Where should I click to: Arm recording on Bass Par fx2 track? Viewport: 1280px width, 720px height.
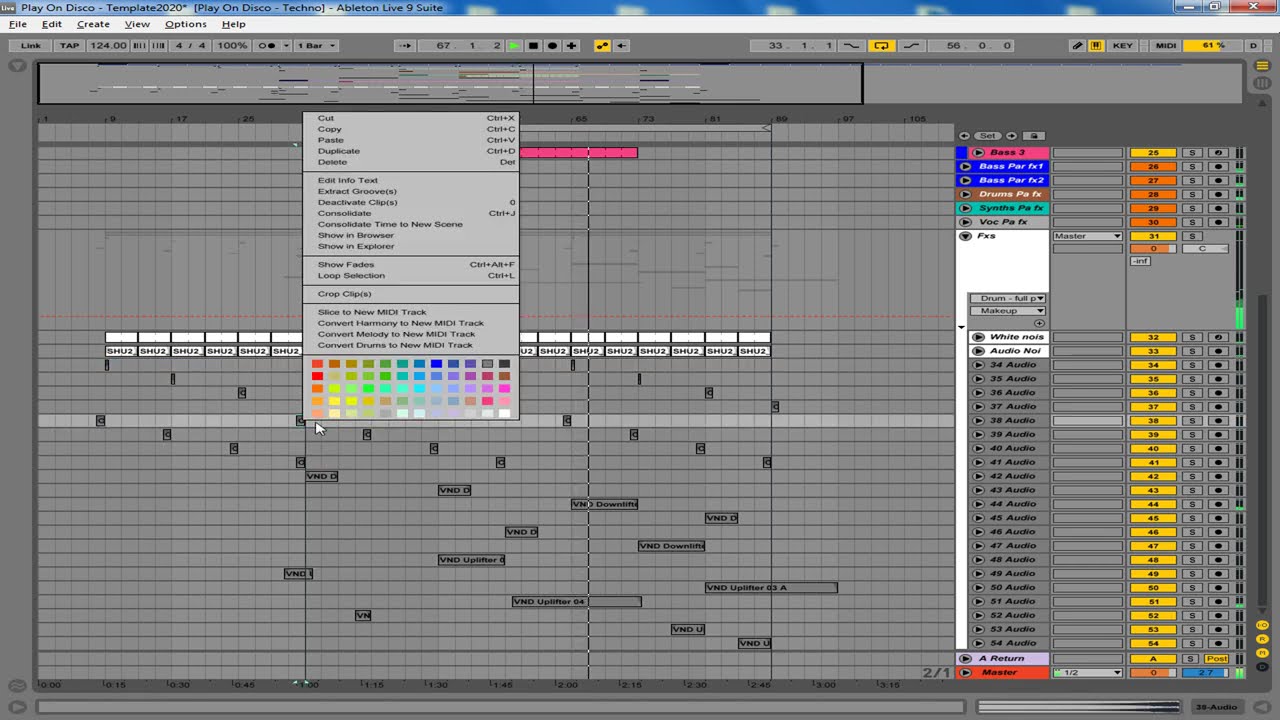1218,180
